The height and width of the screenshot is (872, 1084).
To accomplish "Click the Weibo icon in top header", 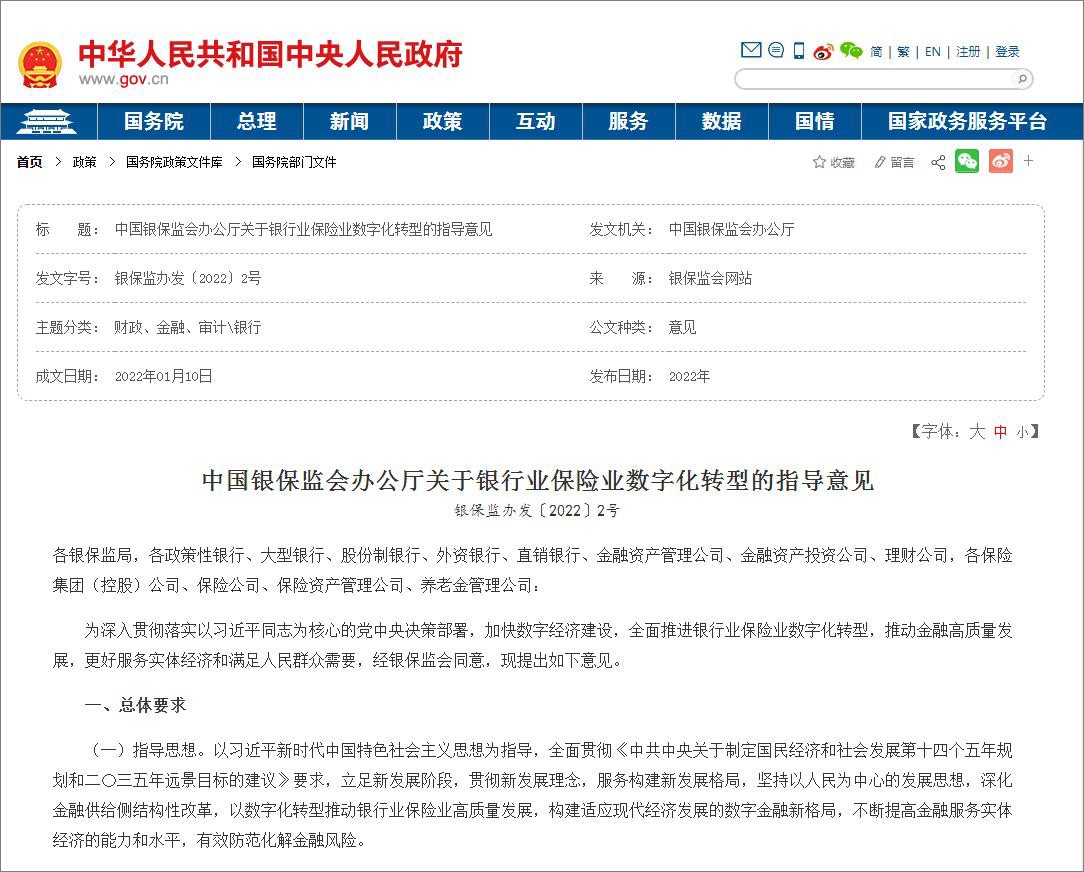I will pyautogui.click(x=823, y=51).
